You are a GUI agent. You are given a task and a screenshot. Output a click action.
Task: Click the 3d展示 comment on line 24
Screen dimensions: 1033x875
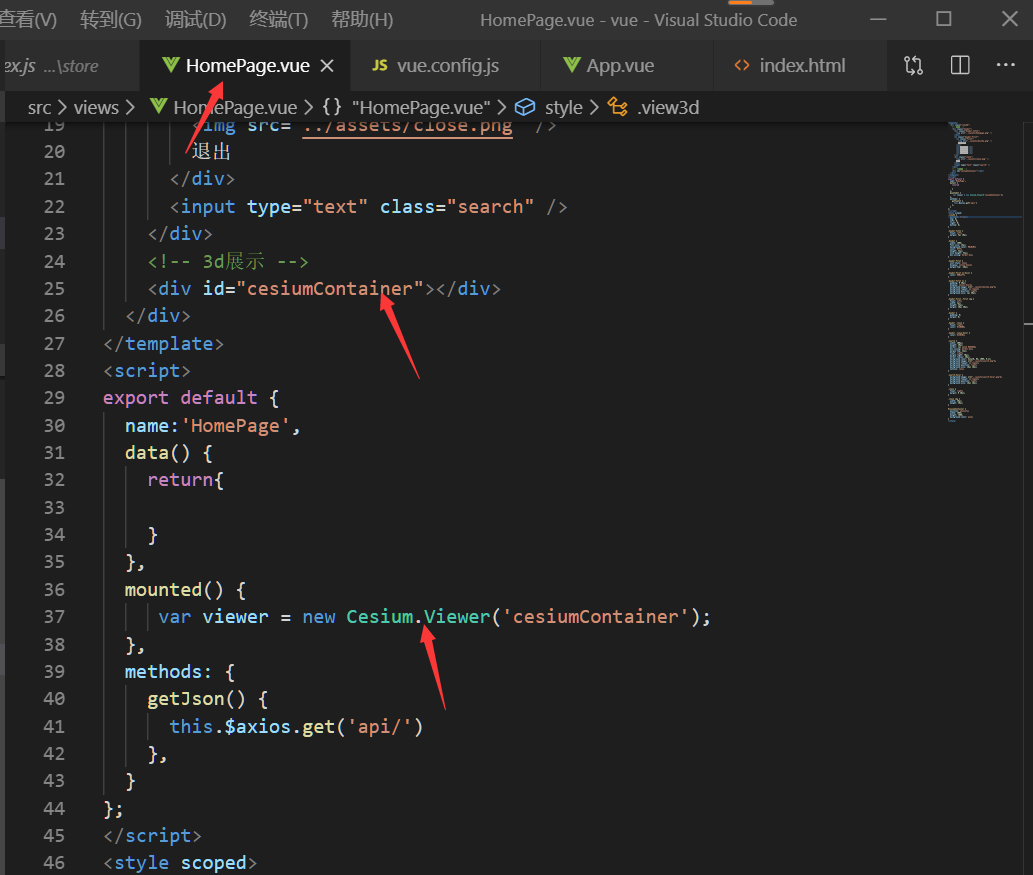(228, 262)
